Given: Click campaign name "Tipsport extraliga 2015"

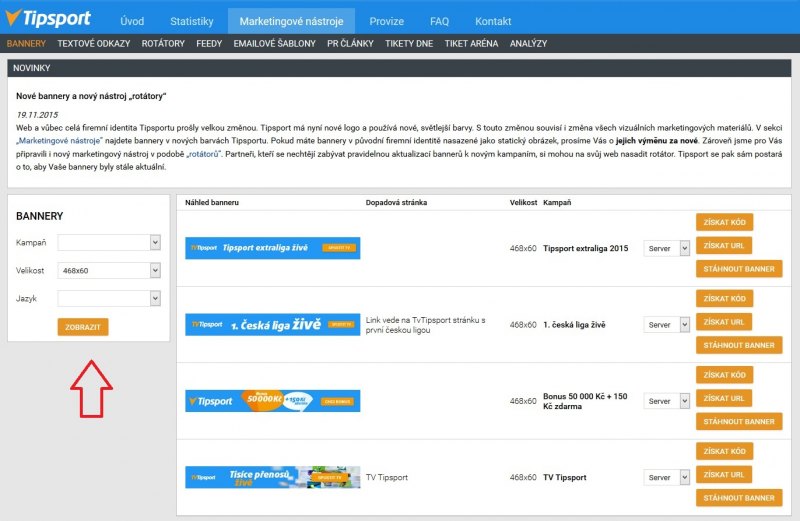Looking at the screenshot, I should pos(586,249).
